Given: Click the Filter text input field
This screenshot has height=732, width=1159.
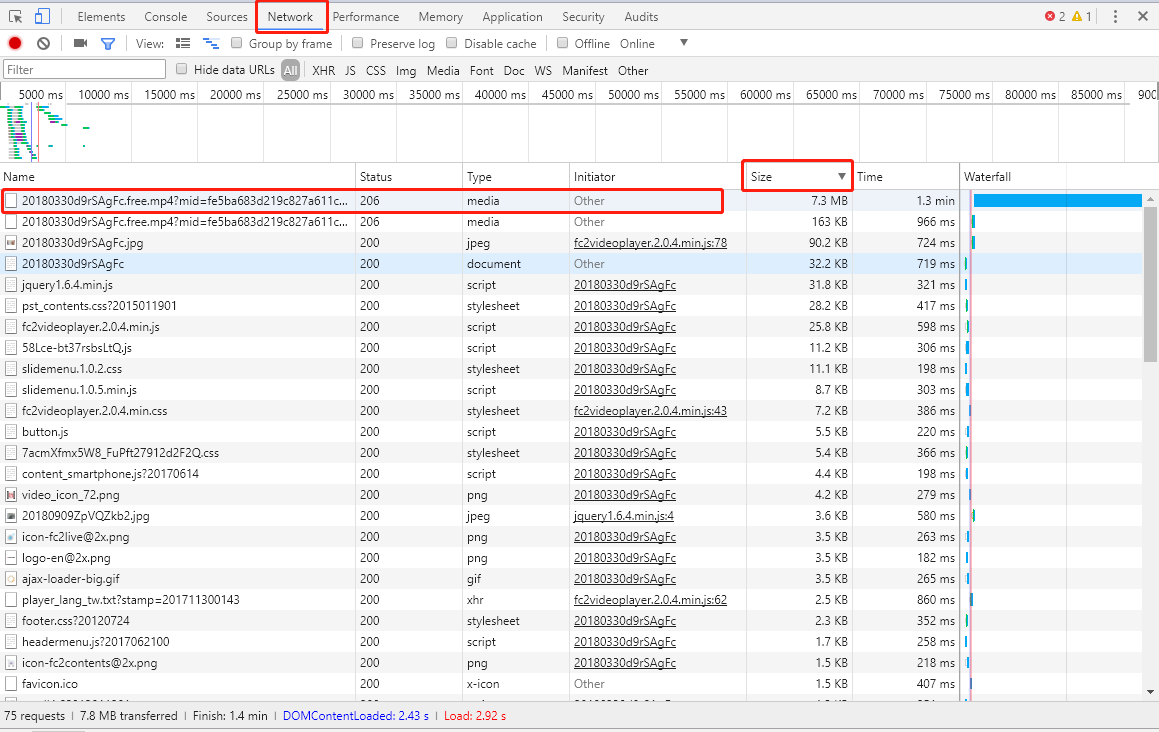Looking at the screenshot, I should tap(84, 70).
